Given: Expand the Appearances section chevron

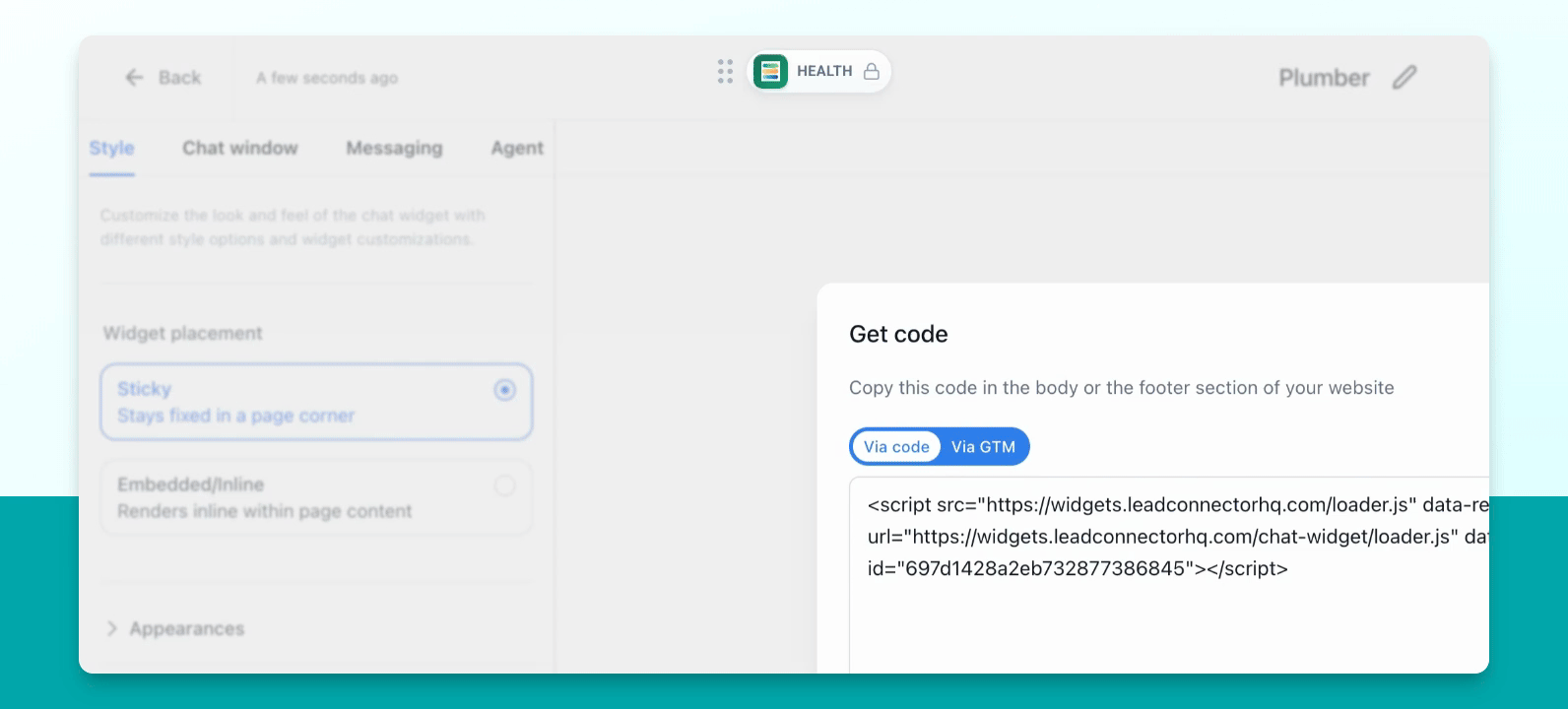Looking at the screenshot, I should [x=111, y=628].
